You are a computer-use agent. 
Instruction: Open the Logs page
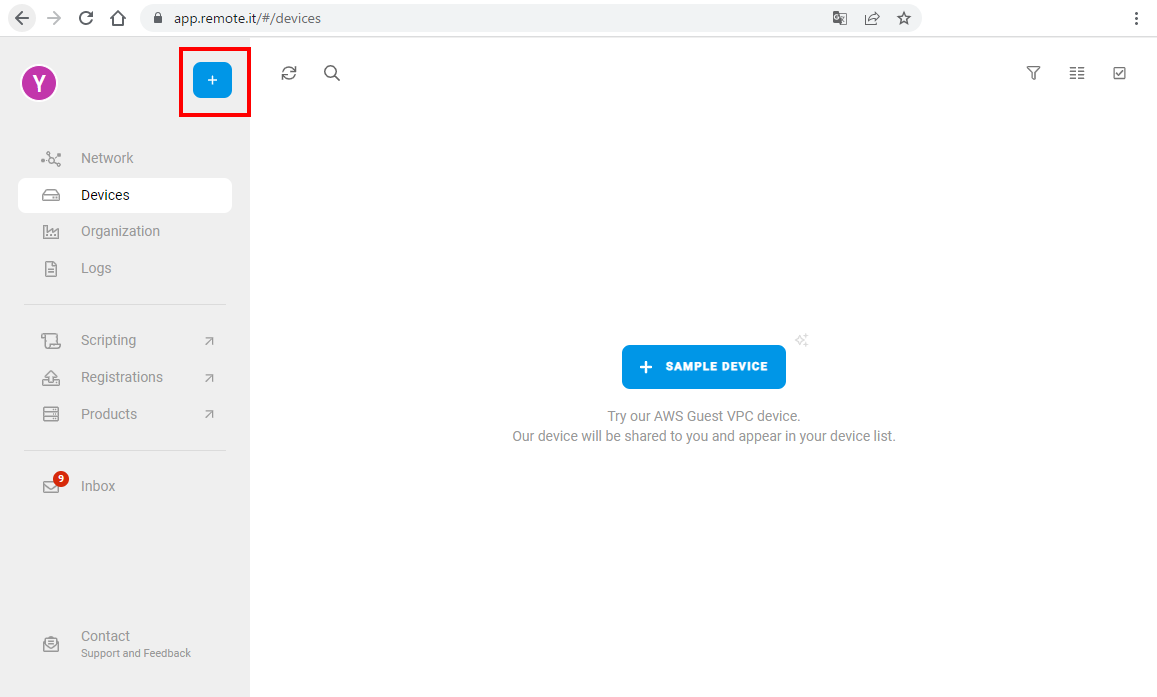click(x=96, y=268)
